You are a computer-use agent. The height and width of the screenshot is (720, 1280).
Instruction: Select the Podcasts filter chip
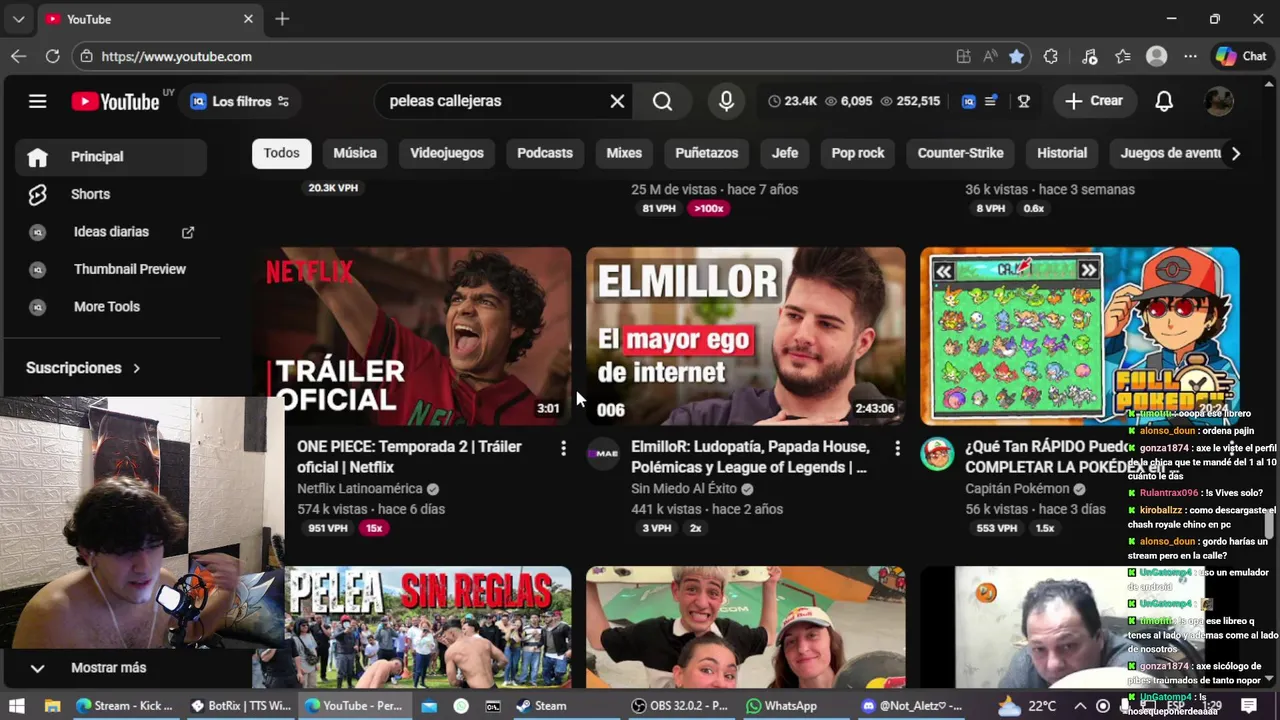(x=545, y=153)
